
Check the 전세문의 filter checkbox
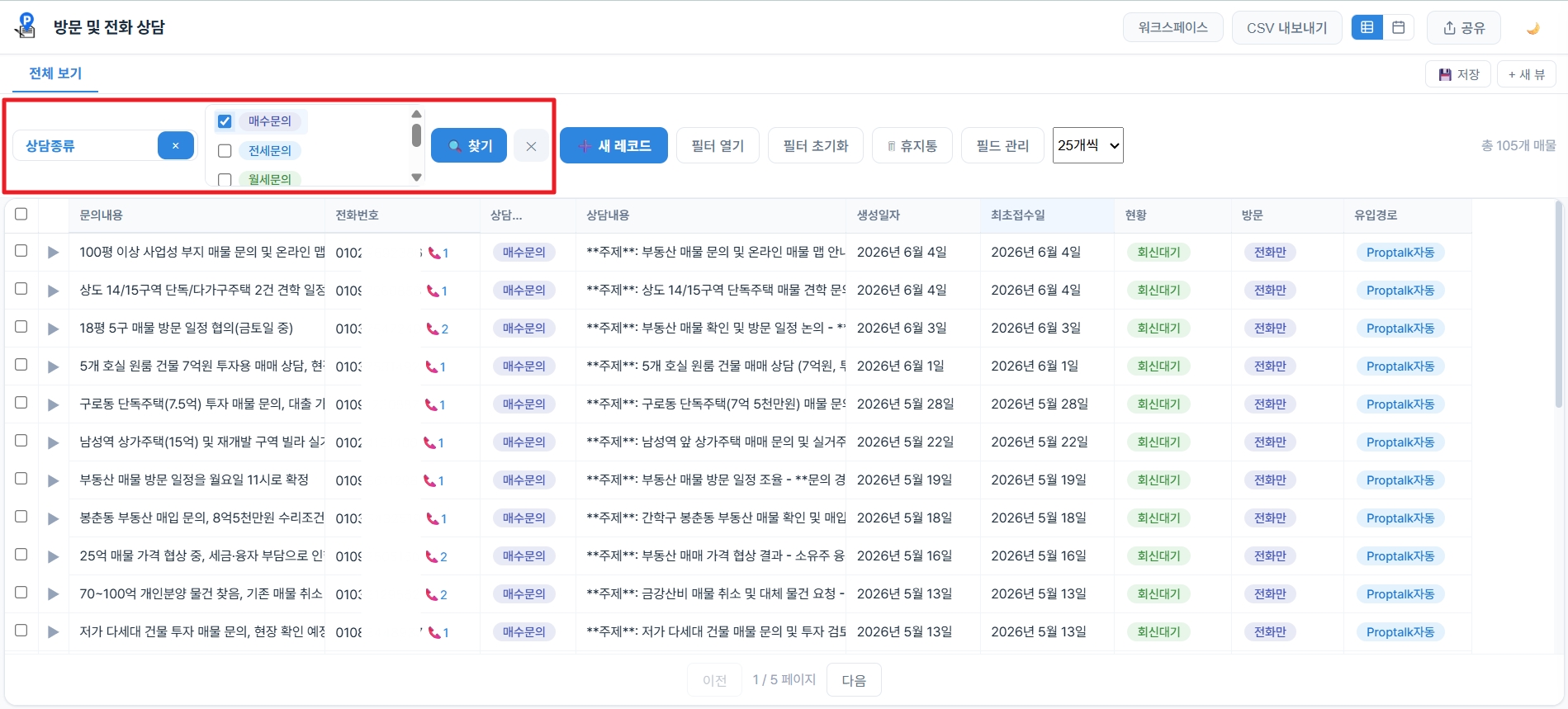225,151
